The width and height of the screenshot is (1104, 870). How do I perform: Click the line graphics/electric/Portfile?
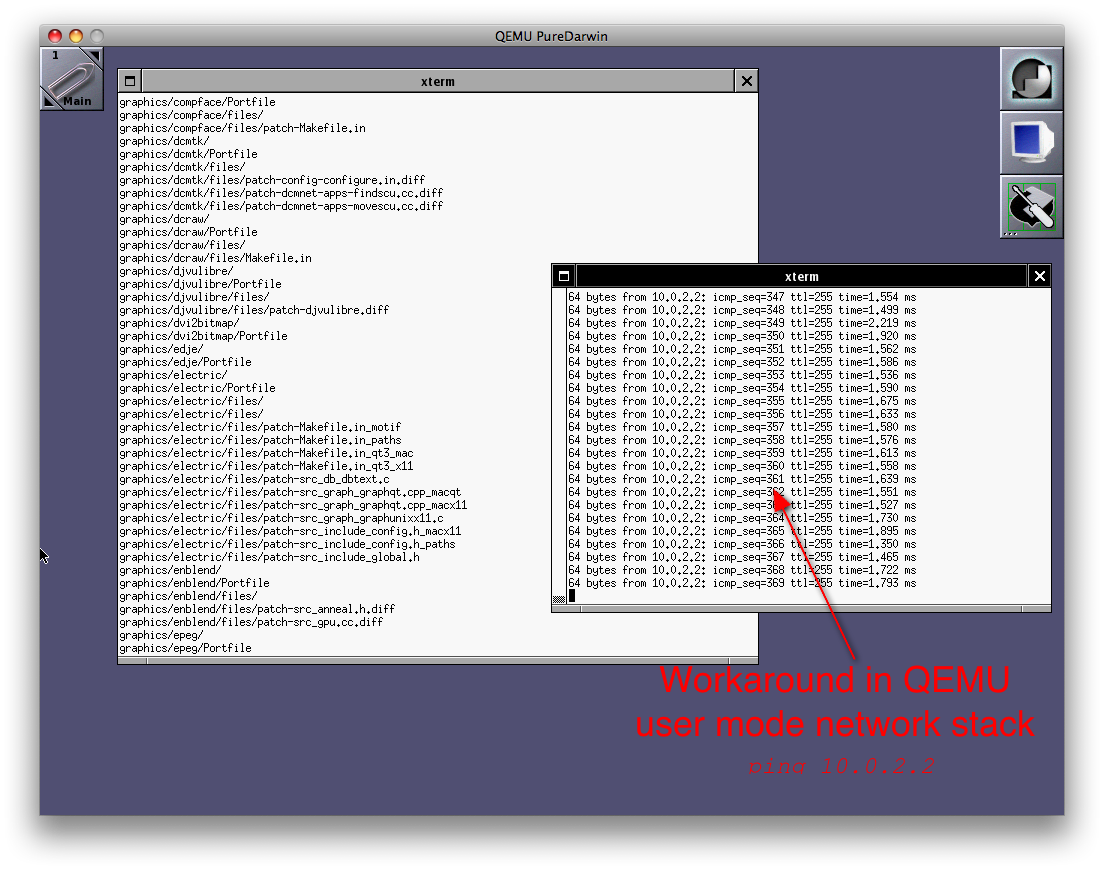pyautogui.click(x=197, y=389)
